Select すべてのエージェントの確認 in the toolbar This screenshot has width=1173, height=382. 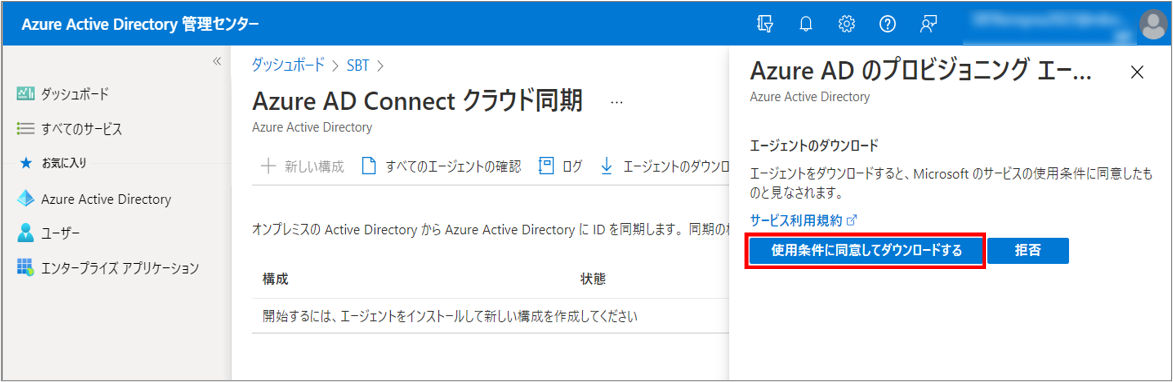[441, 166]
